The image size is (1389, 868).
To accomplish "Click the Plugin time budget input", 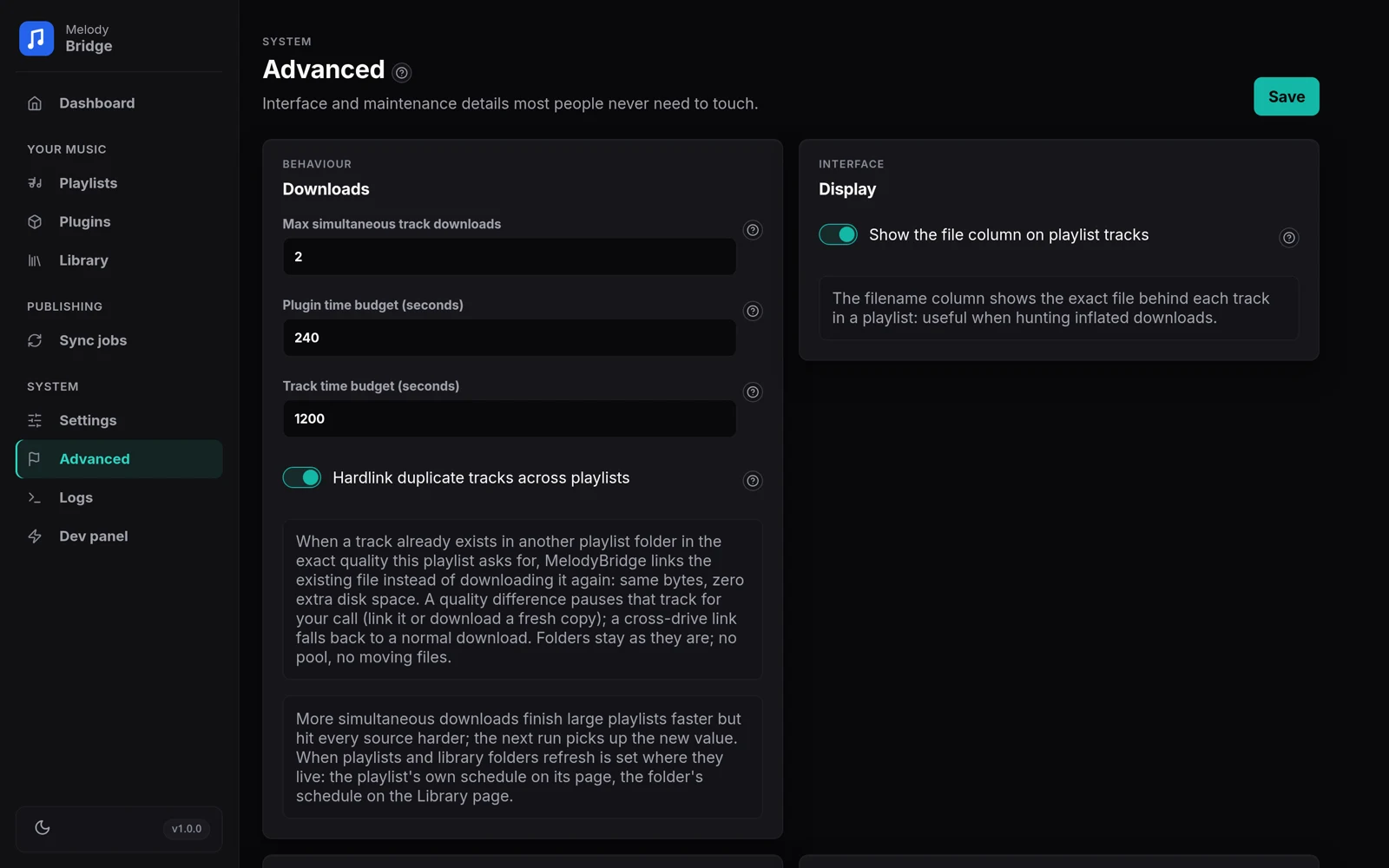I will pos(510,338).
